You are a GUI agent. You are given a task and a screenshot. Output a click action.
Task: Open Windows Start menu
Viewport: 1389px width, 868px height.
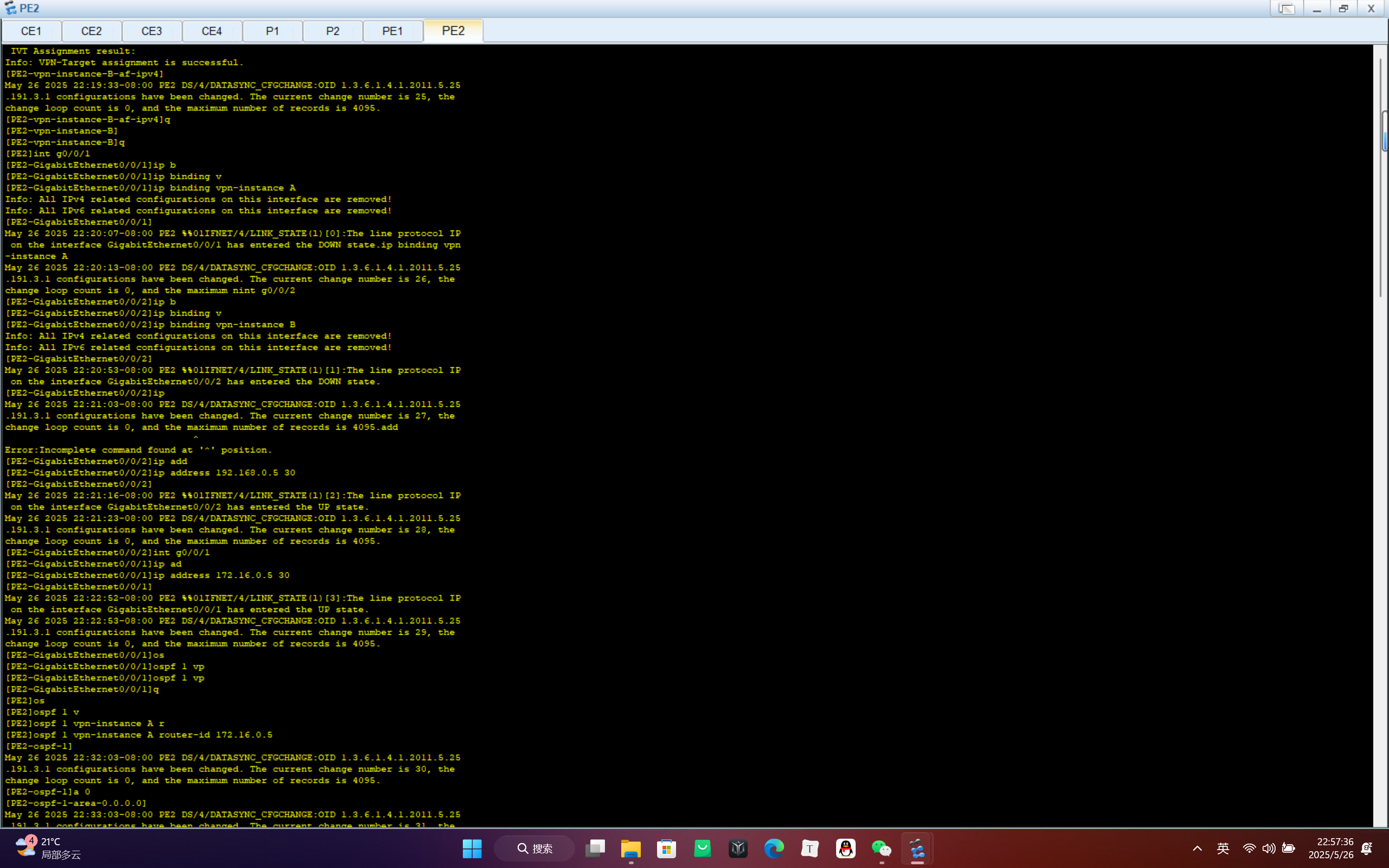(472, 848)
